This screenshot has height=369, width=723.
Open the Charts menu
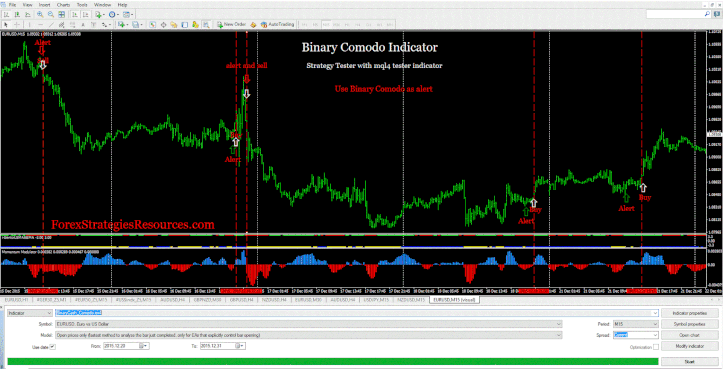64,5
